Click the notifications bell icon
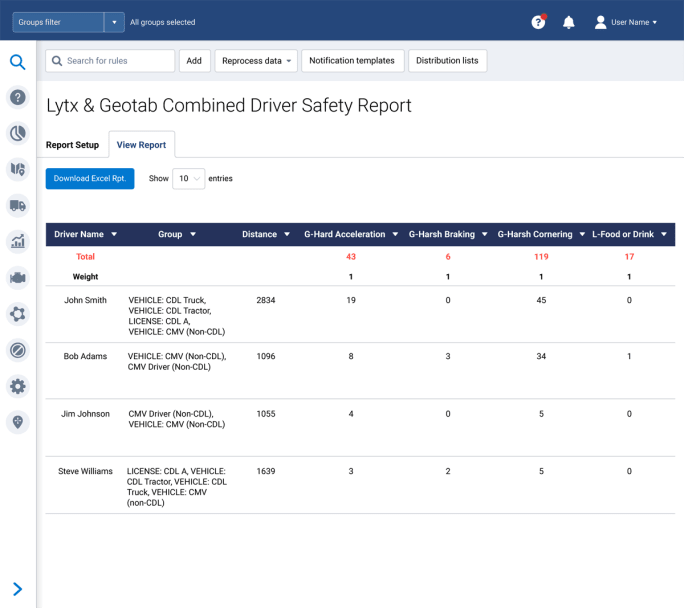 point(568,22)
